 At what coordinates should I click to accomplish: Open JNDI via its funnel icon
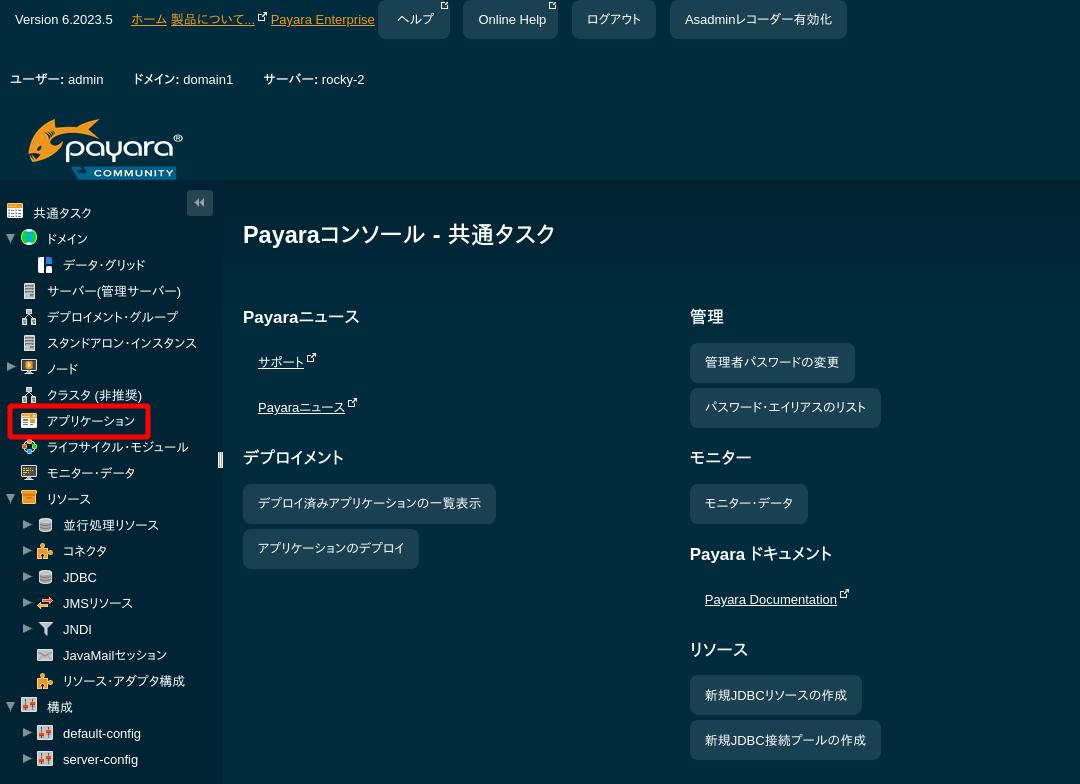pos(46,629)
